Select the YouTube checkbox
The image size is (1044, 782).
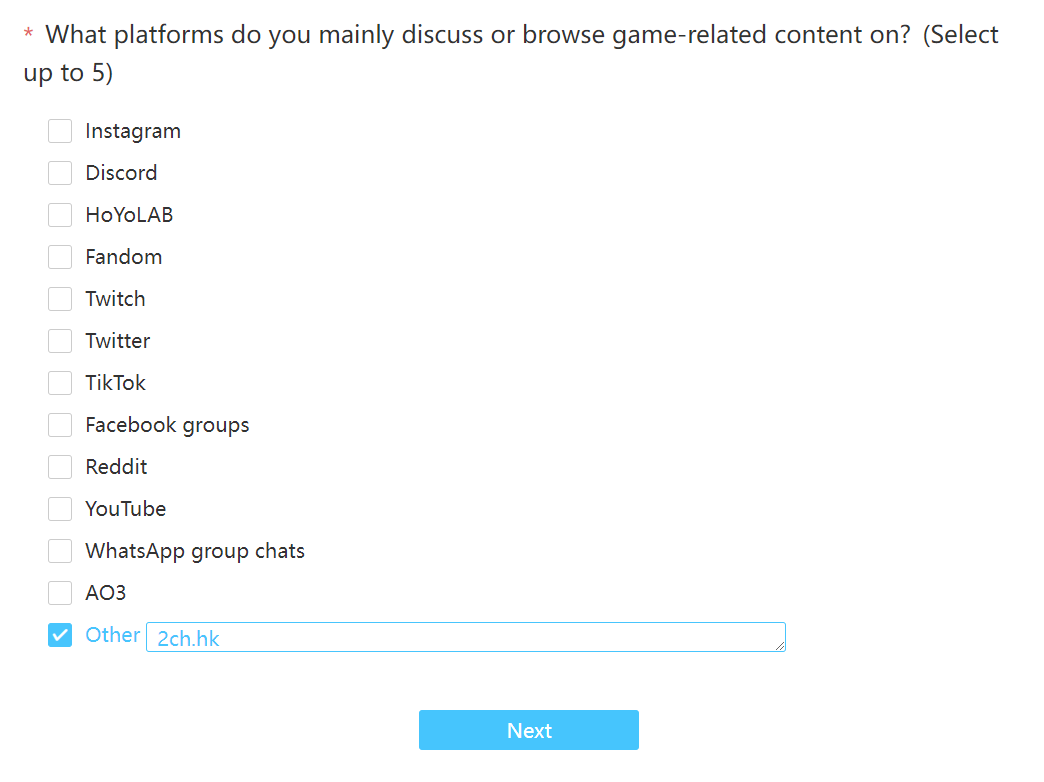60,509
